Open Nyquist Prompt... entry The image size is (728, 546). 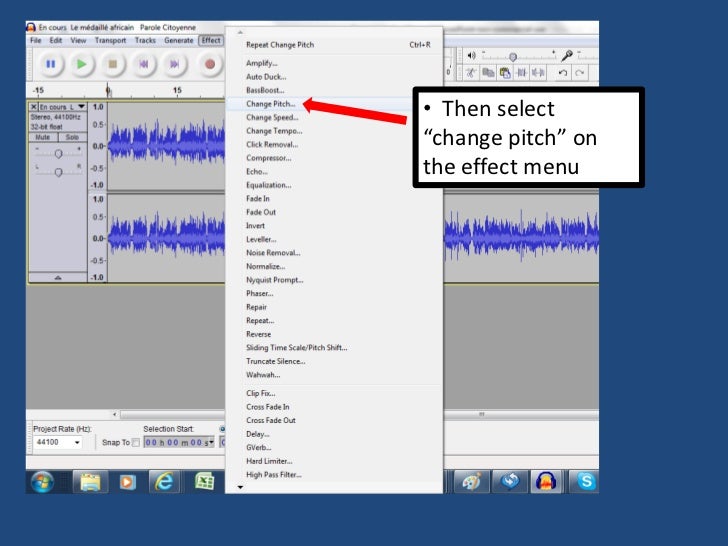(334, 280)
